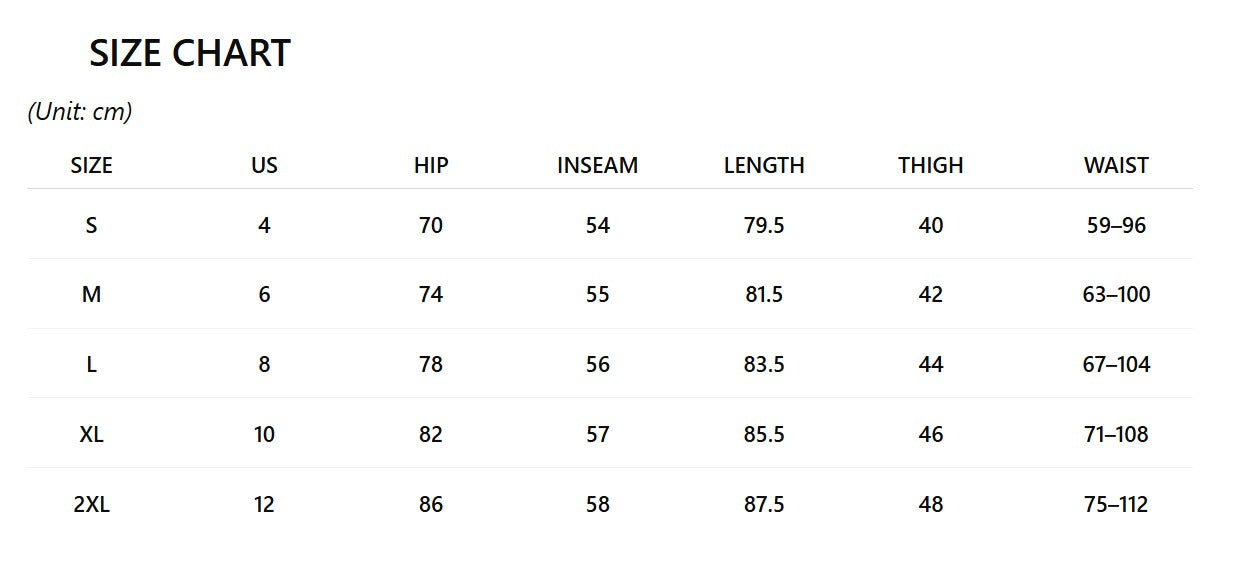Viewport: 1252px width, 587px height.
Task: Click the SIZE CHART heading
Action: click(x=190, y=53)
